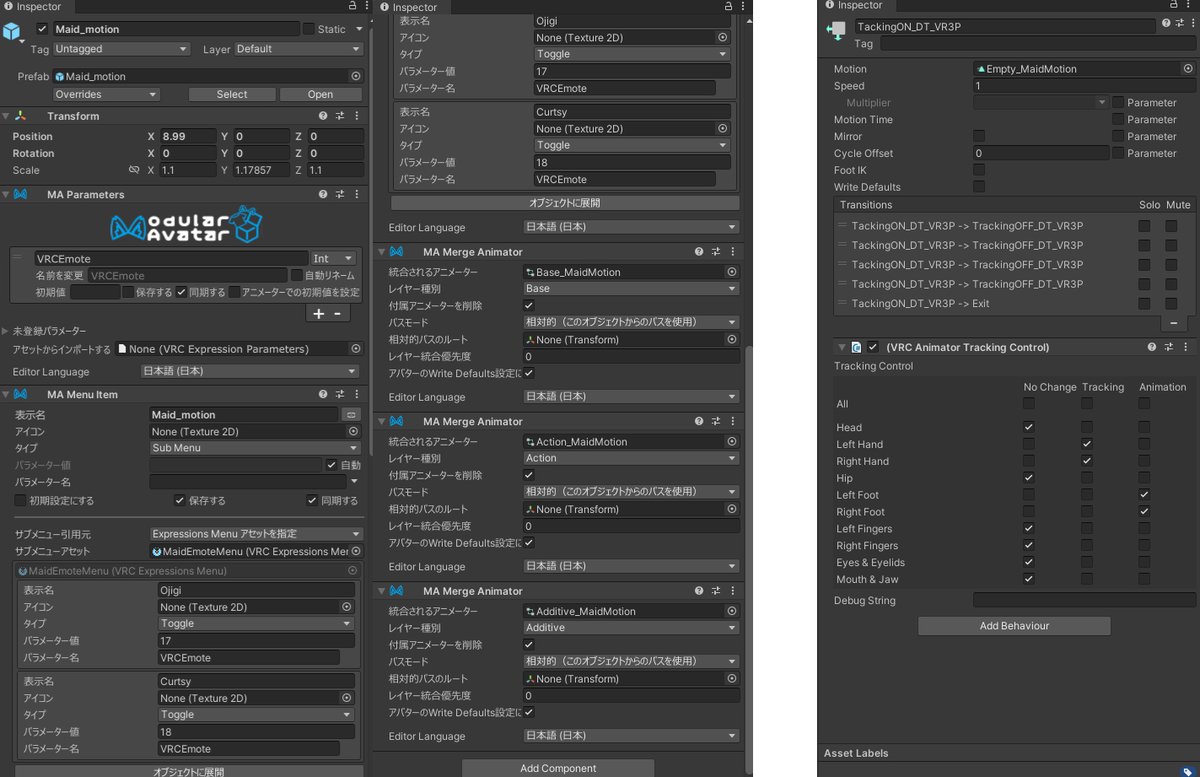Open the prefab Overrides dropdown
The width and height of the screenshot is (1200, 777).
(107, 94)
